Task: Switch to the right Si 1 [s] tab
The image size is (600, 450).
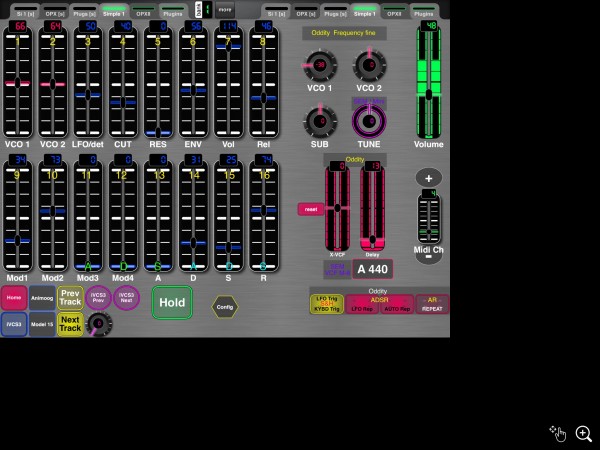Action: coord(276,11)
